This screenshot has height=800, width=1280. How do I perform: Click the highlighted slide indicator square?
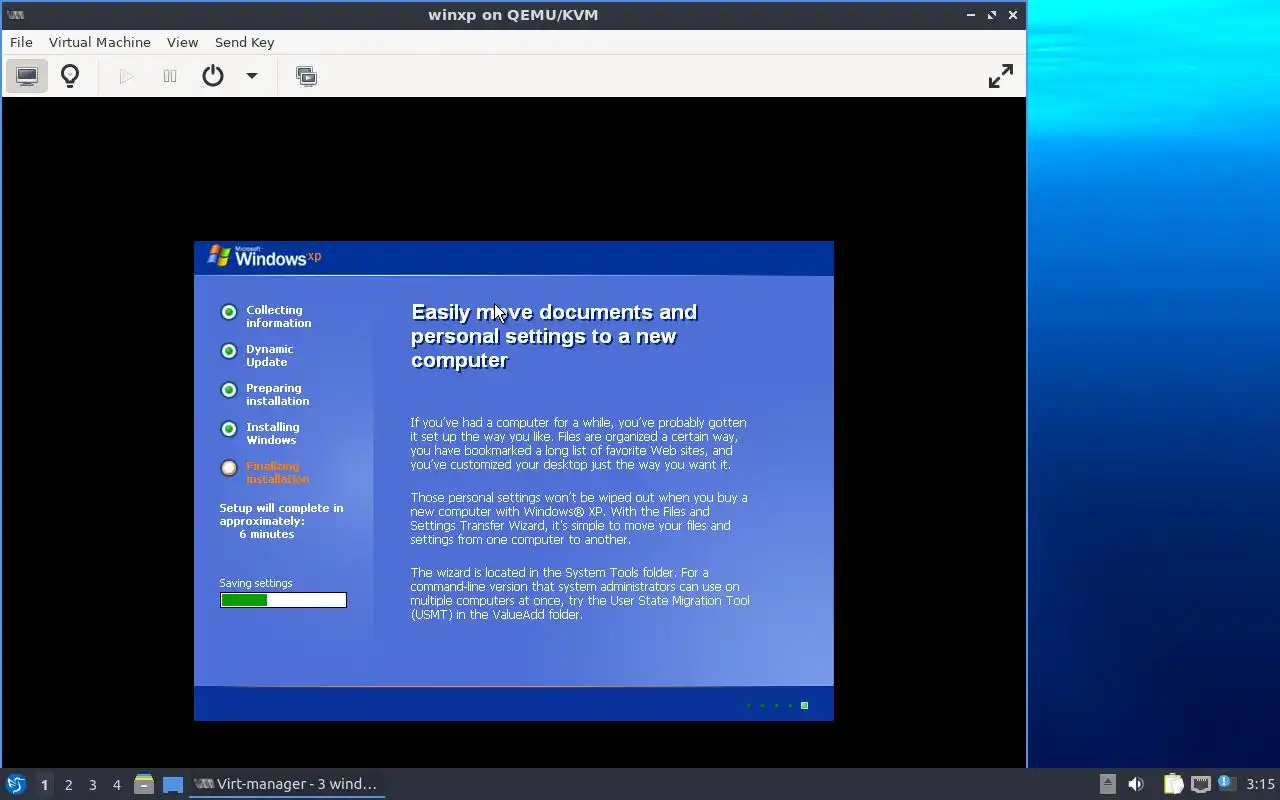pyautogui.click(x=804, y=706)
